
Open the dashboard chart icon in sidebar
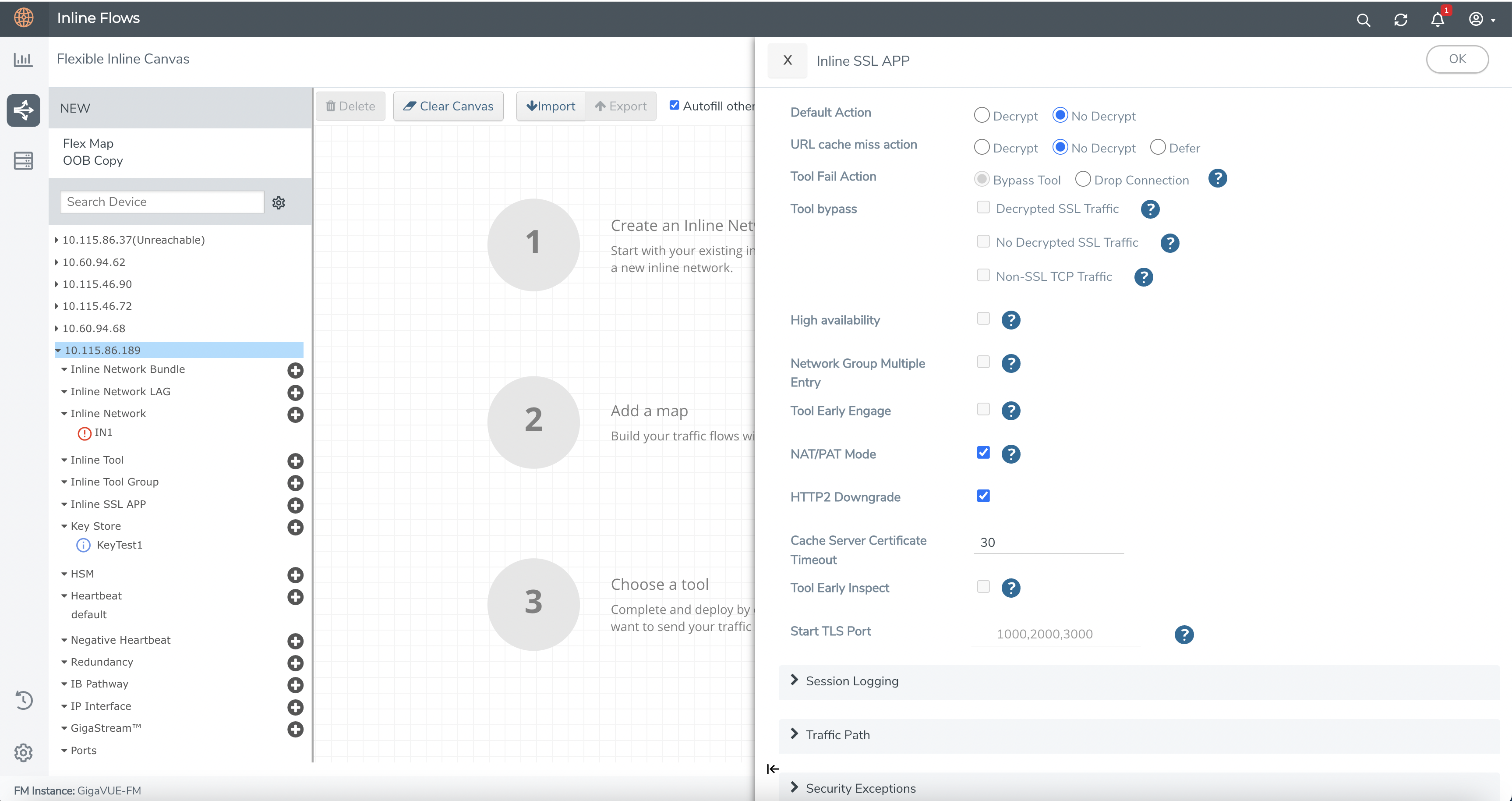23,59
